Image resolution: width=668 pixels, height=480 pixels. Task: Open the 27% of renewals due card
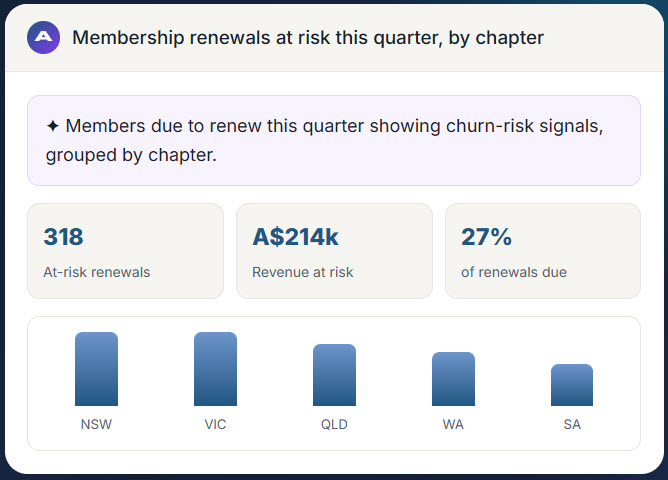pyautogui.click(x=543, y=251)
